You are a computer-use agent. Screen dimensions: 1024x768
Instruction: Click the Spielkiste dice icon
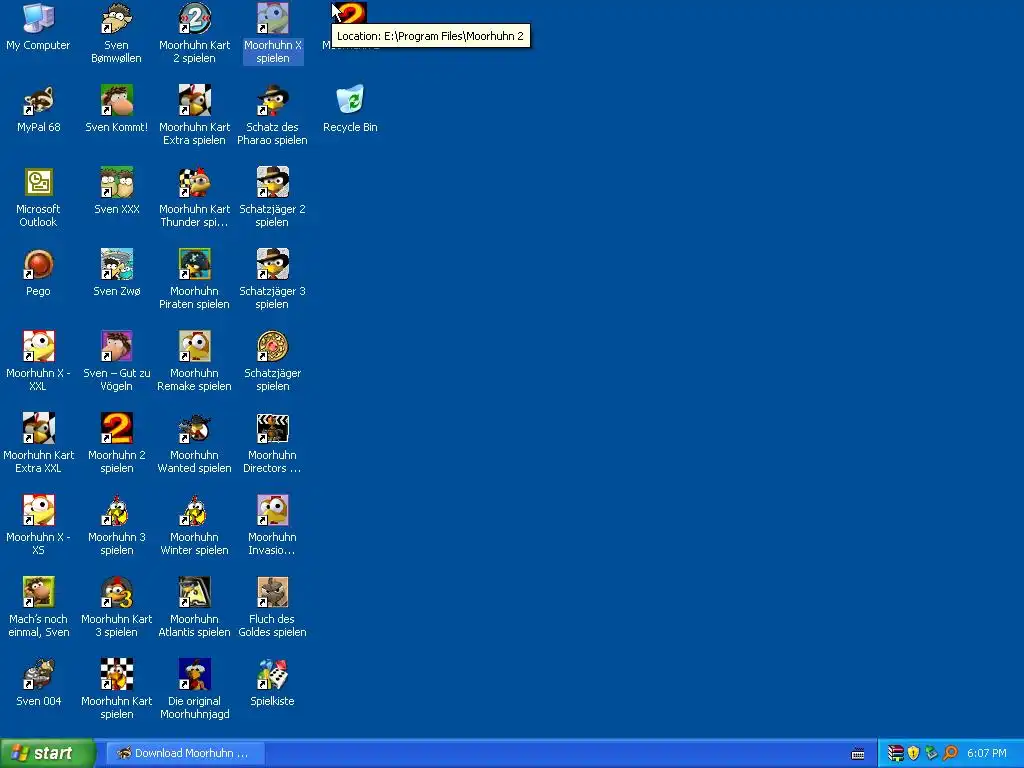[272, 675]
